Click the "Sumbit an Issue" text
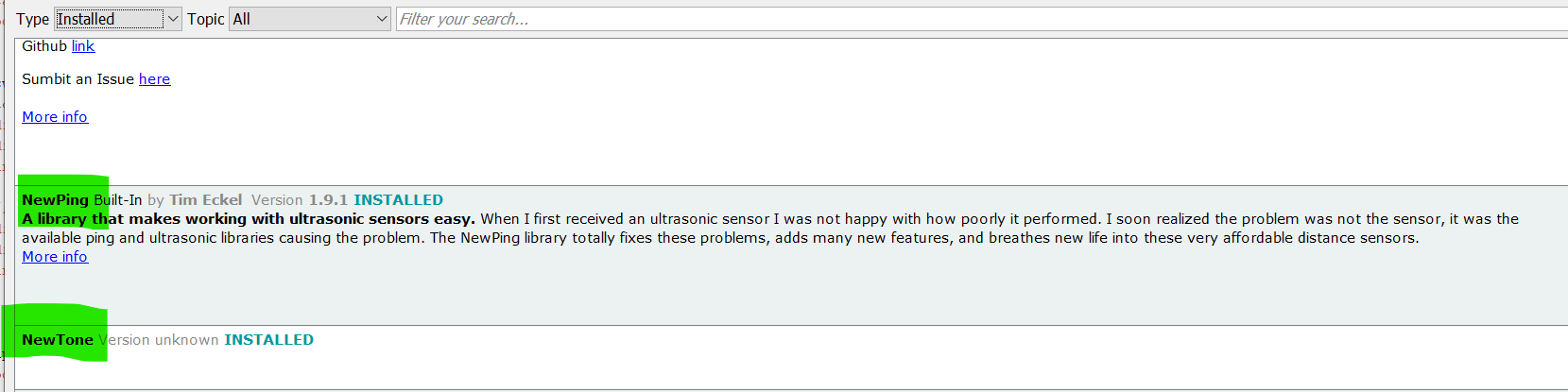 click(x=78, y=79)
